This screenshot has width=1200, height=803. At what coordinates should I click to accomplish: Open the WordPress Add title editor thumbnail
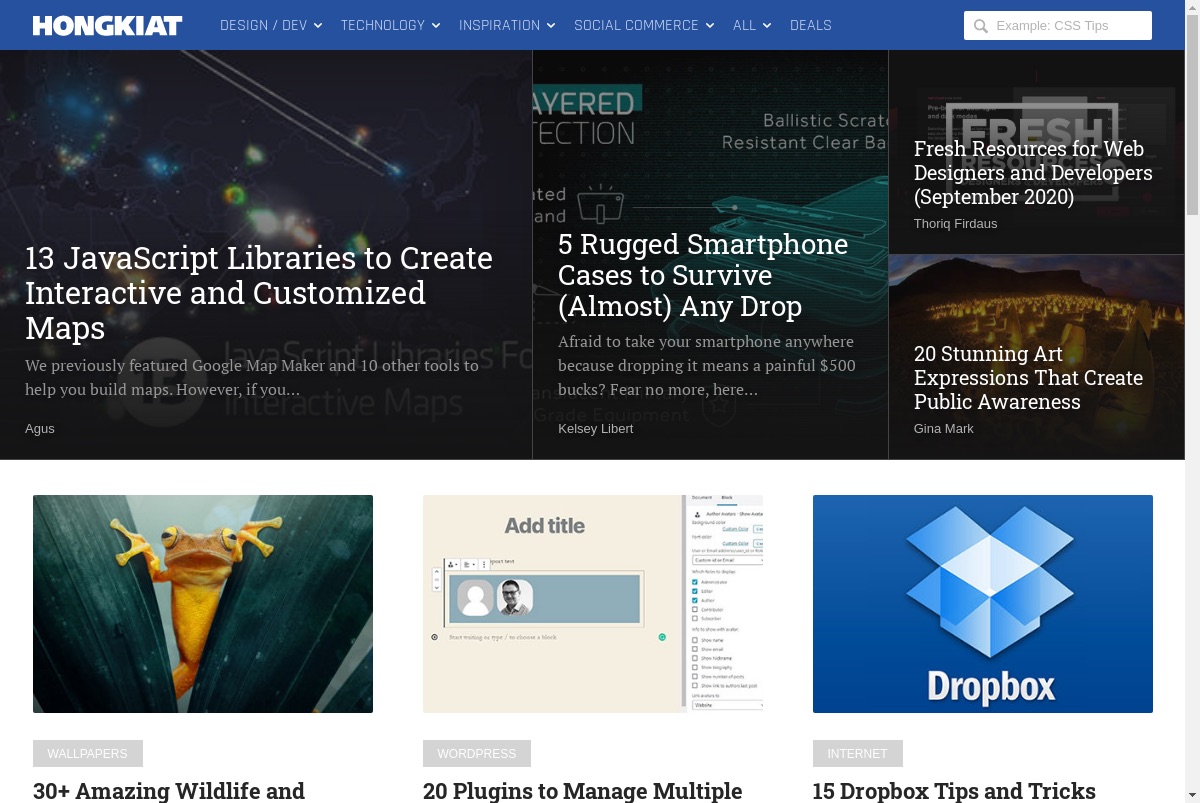click(x=593, y=604)
